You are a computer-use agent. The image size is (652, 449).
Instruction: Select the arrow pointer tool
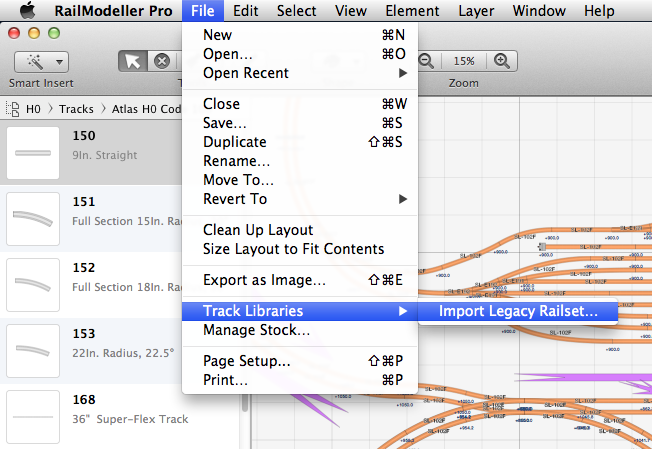coord(132,61)
